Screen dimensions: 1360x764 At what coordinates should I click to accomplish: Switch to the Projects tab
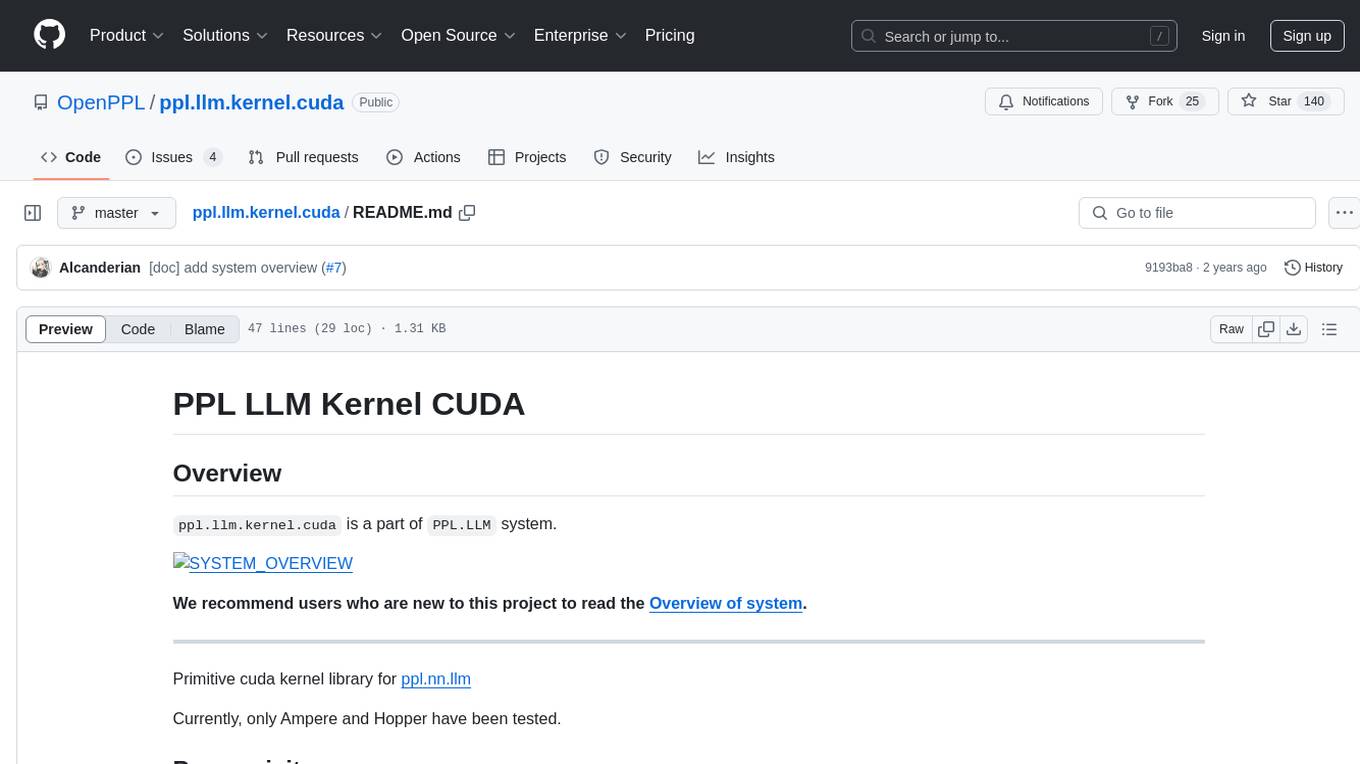coord(527,157)
